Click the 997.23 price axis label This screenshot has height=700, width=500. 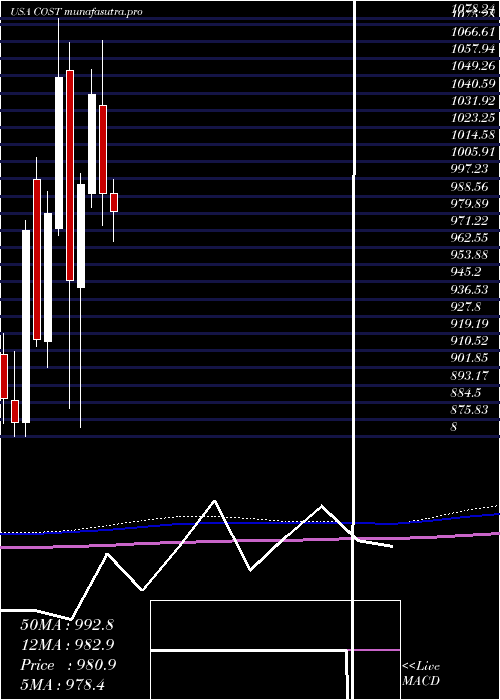(x=469, y=169)
